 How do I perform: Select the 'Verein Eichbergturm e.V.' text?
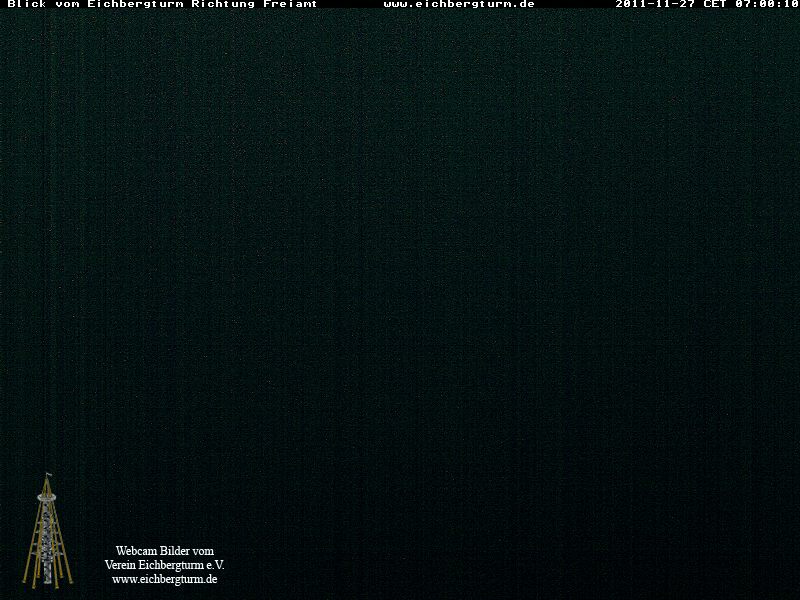point(165,565)
